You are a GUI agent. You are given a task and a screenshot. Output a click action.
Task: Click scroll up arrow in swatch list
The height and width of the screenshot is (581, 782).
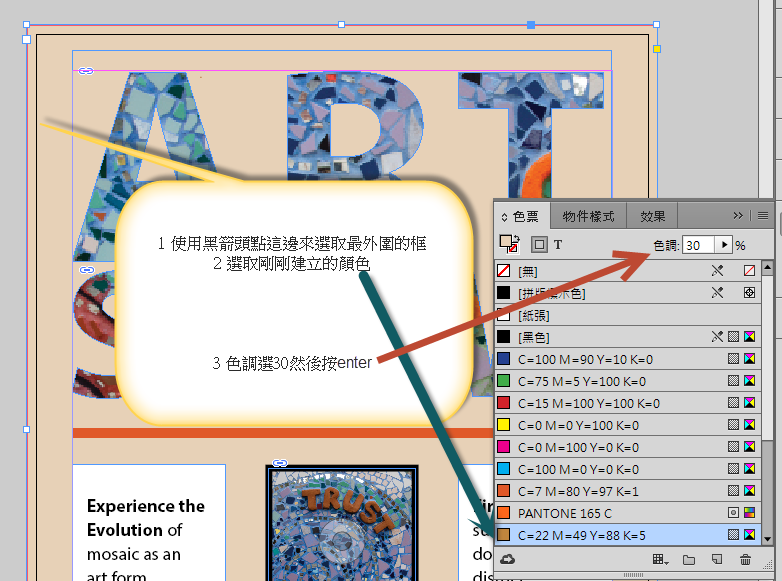767,268
